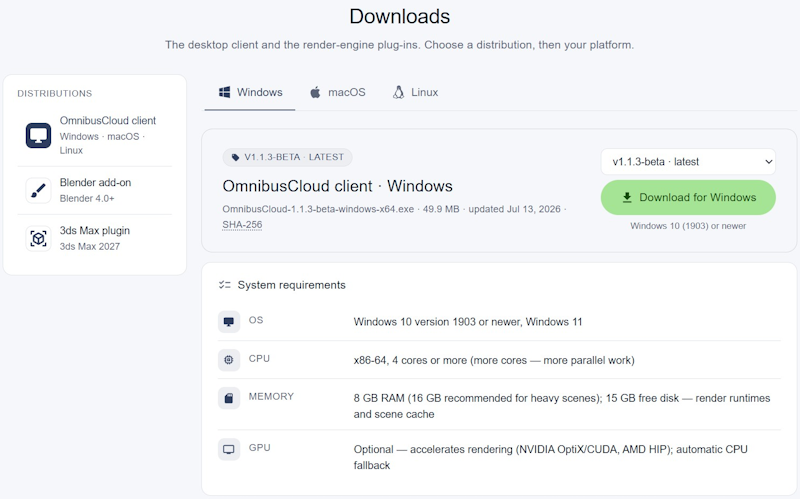Select OmnibusCloud client distribution

click(x=95, y=135)
